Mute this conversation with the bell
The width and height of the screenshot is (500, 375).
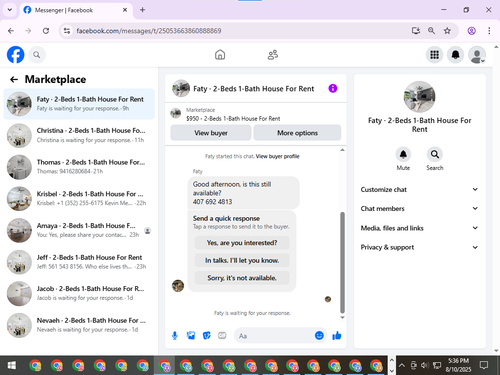403,154
